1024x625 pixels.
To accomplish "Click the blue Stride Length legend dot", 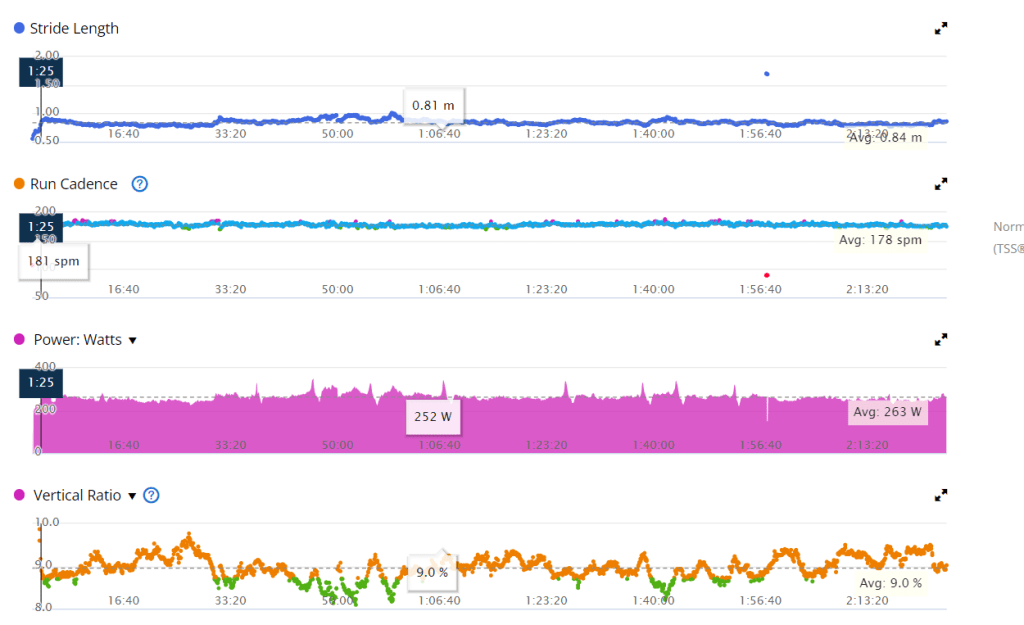I will click(x=19, y=28).
